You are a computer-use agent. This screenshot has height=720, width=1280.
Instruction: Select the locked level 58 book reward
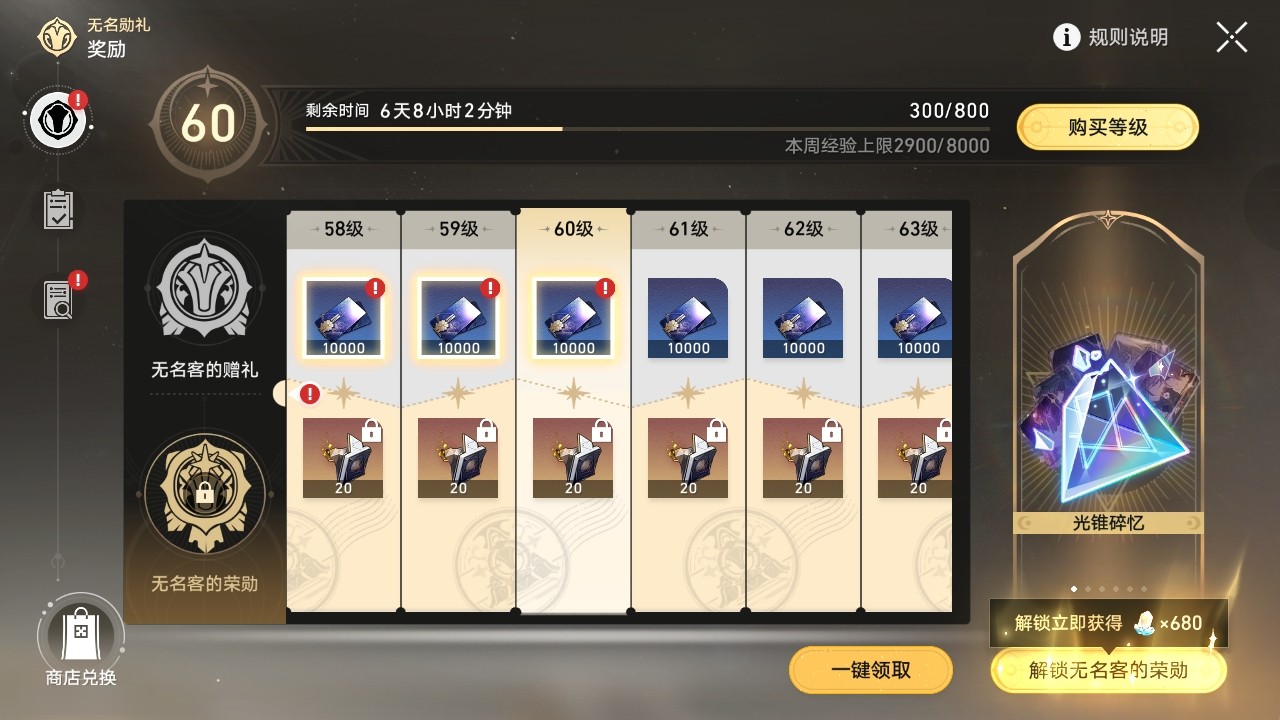tap(343, 458)
